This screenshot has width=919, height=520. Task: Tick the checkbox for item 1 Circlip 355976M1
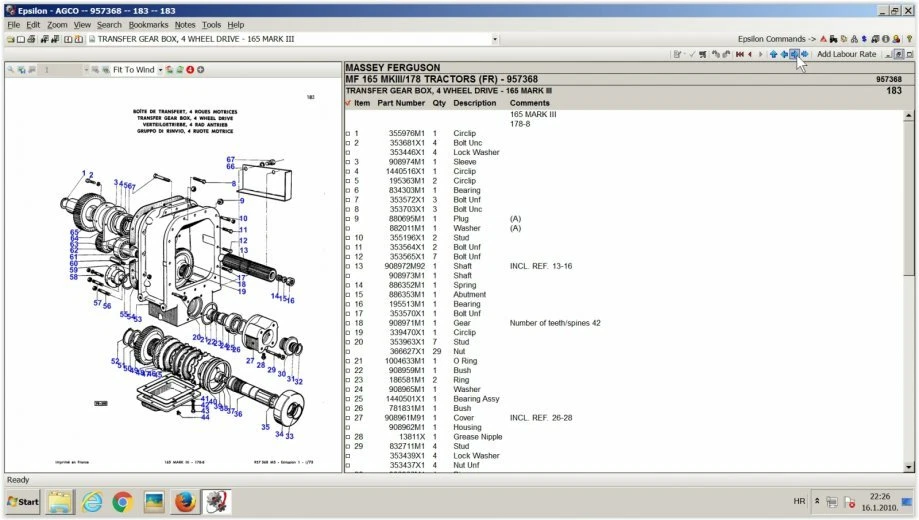pyautogui.click(x=348, y=134)
